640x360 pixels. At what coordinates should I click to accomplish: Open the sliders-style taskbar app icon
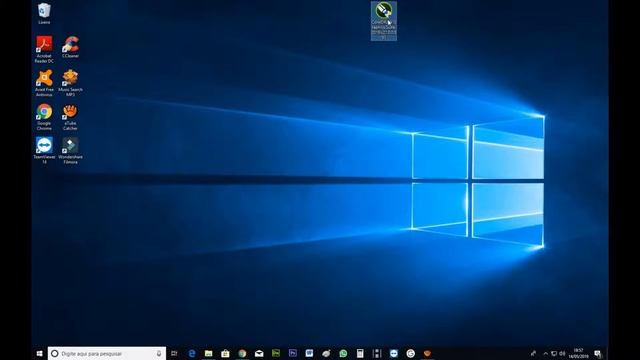click(377, 353)
